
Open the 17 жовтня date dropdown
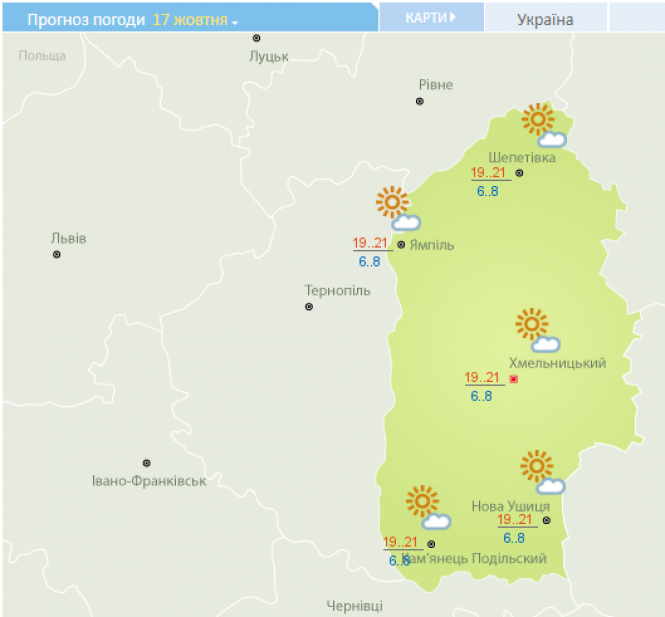click(196, 20)
